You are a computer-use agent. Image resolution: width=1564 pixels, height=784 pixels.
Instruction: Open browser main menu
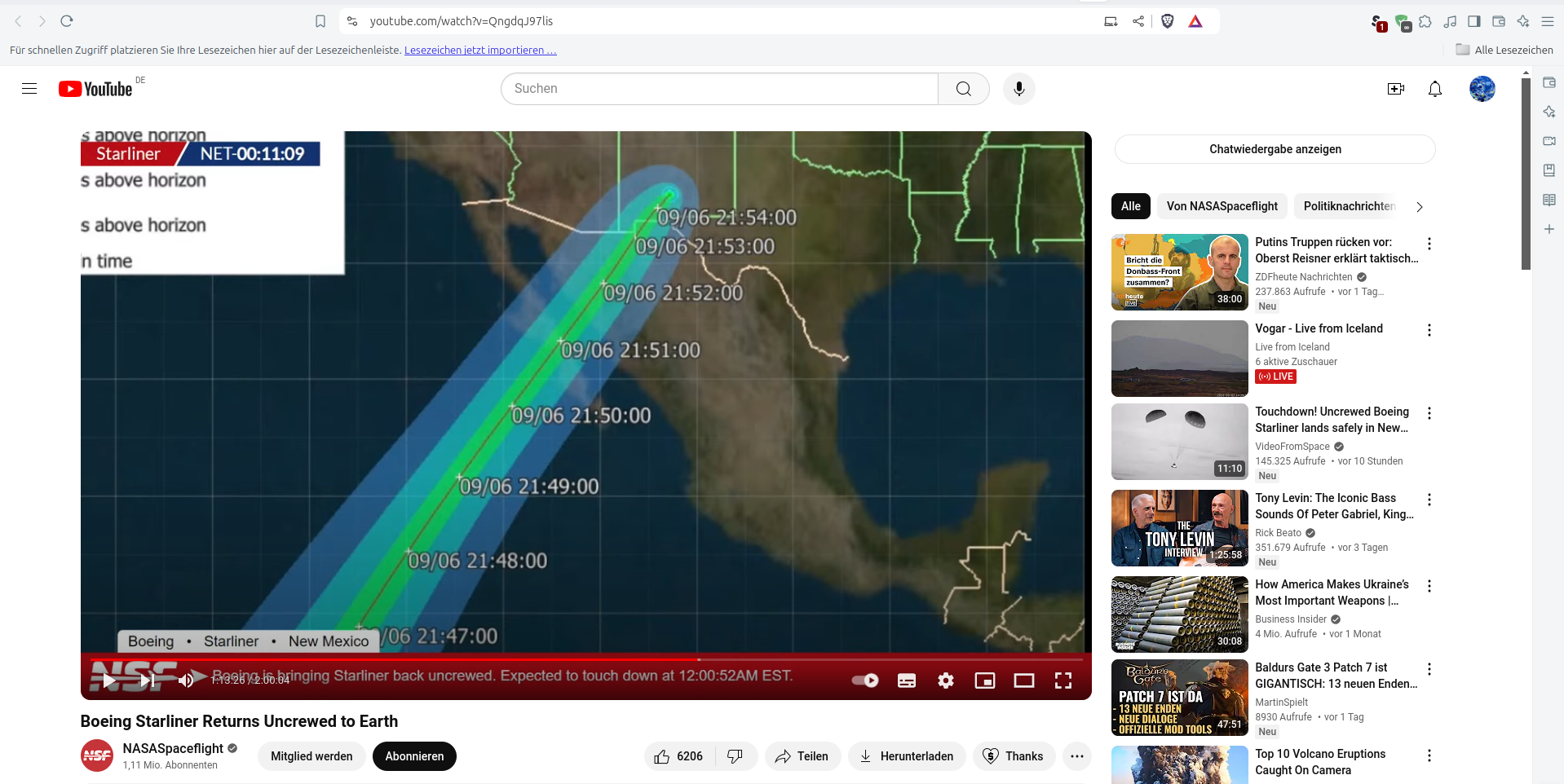(1548, 21)
